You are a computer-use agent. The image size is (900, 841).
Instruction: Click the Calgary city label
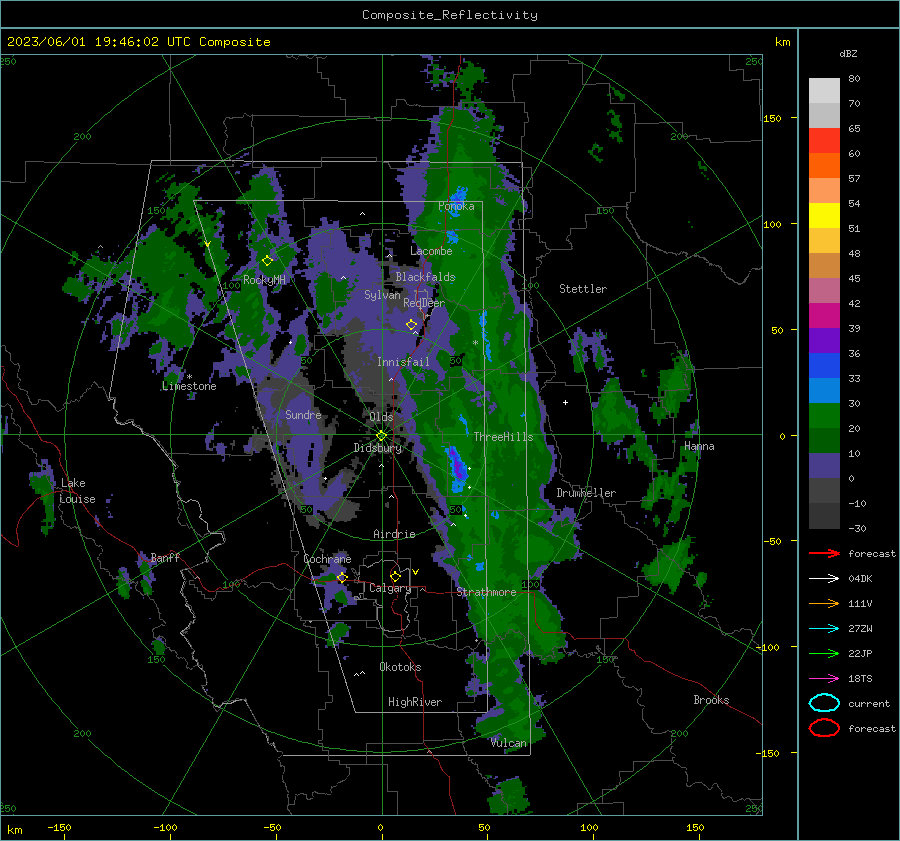tap(390, 588)
